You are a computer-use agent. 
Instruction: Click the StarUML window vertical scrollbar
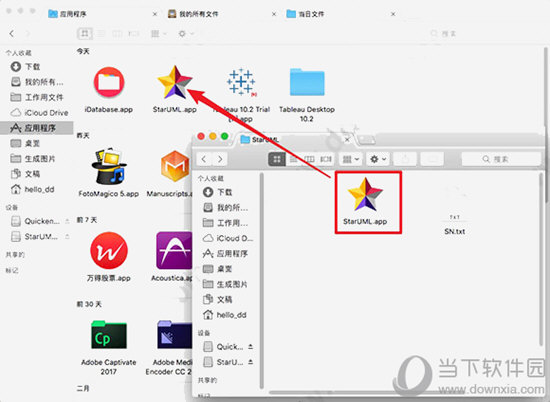click(542, 260)
